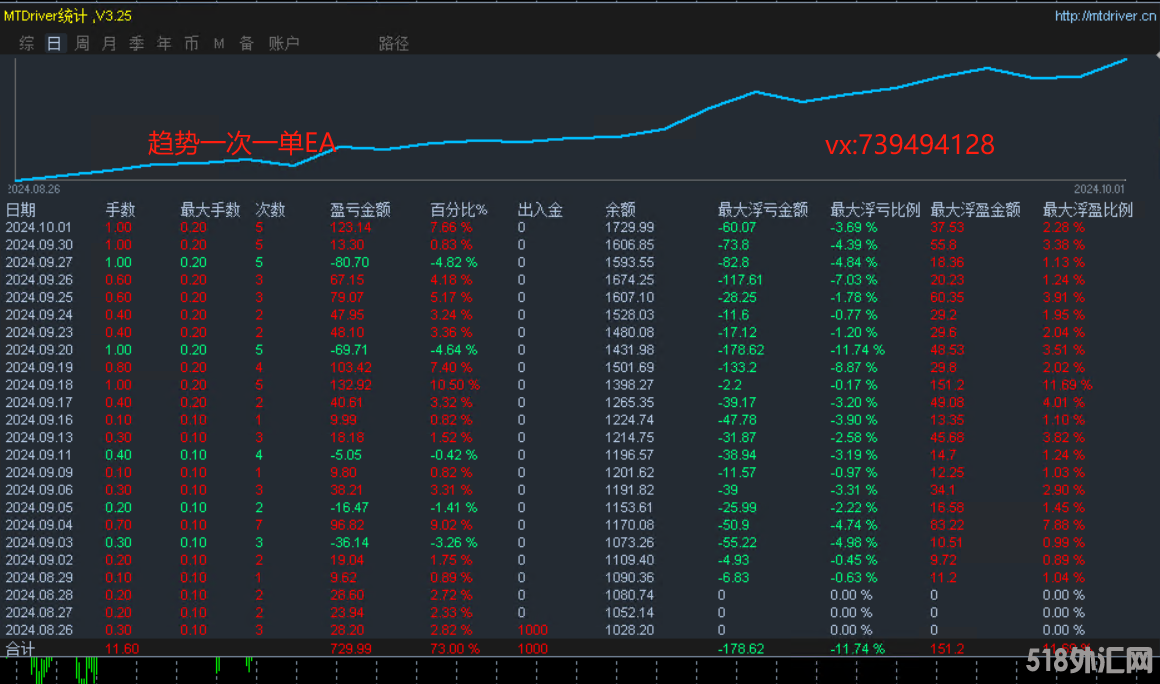This screenshot has width=1160, height=684.
Task: Open the 币 currency tab
Action: click(x=191, y=44)
